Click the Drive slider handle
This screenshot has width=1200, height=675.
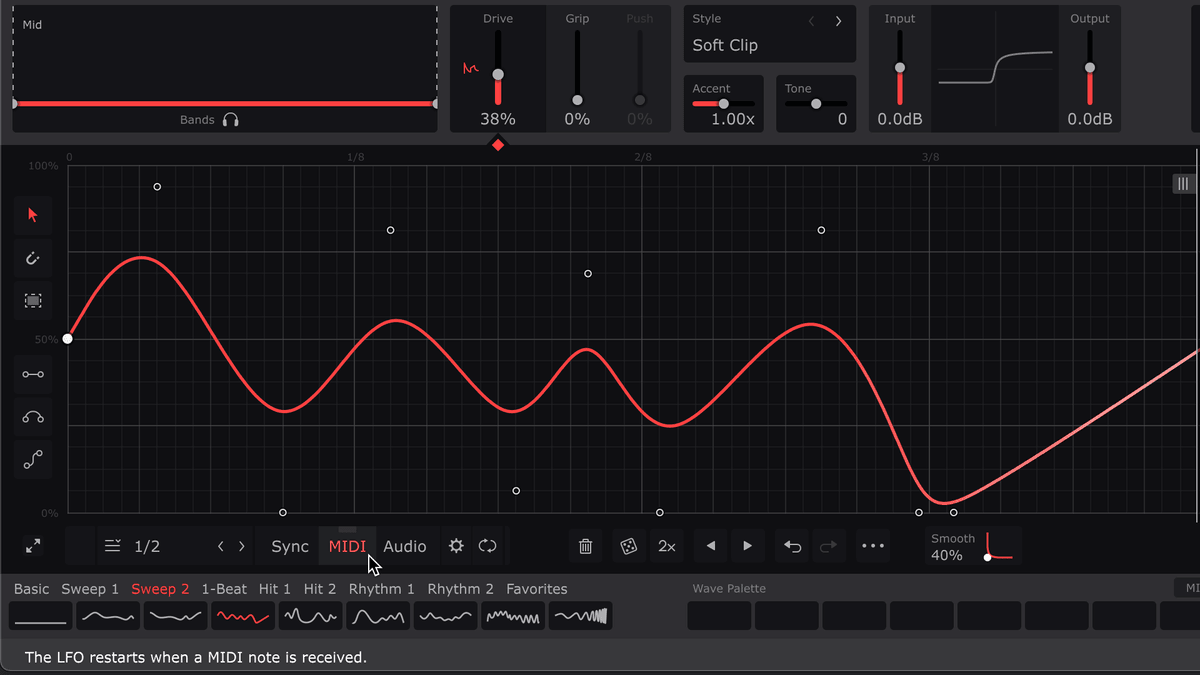(x=498, y=75)
